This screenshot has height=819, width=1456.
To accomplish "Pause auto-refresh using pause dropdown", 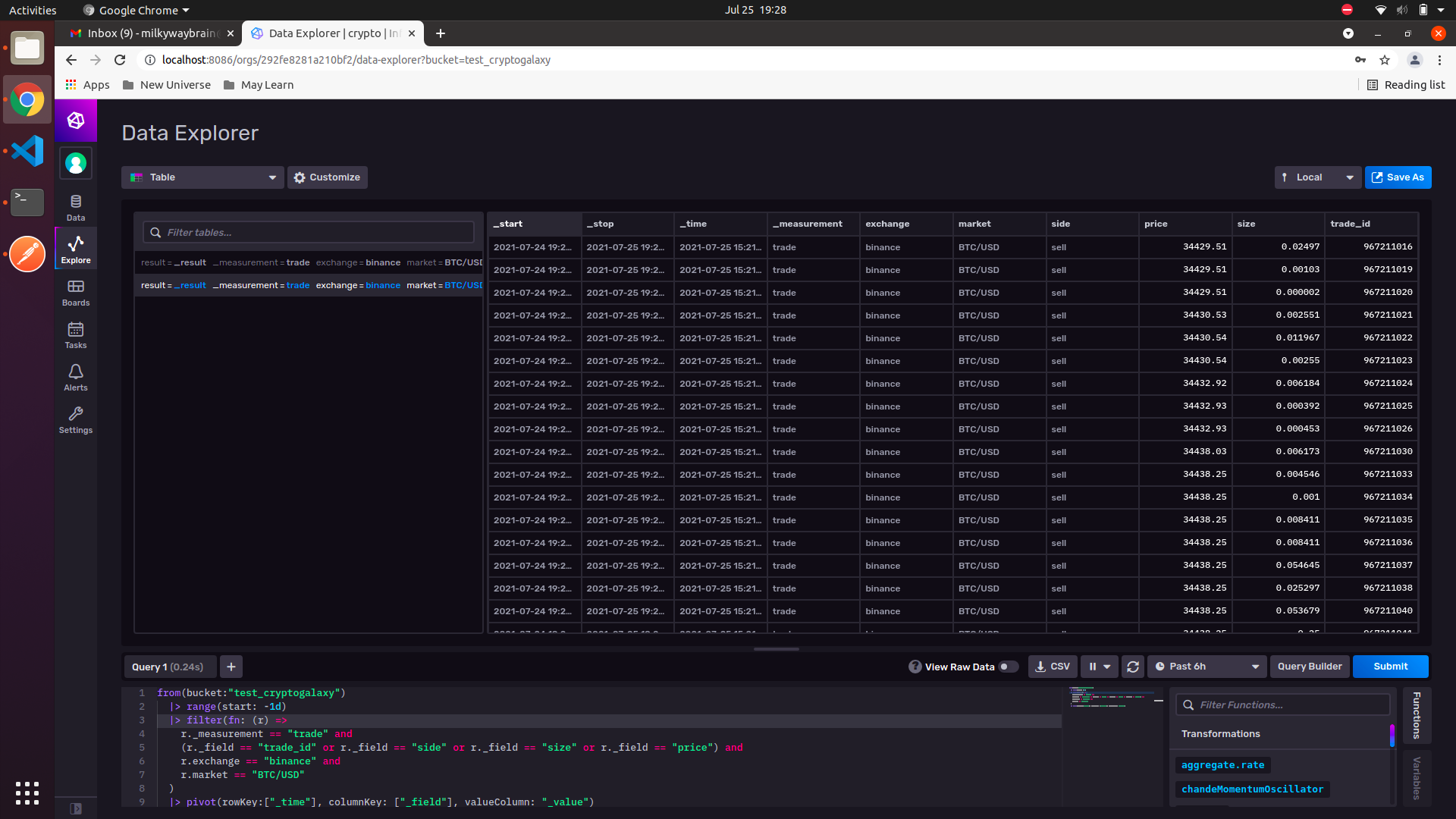I will 1099,667.
